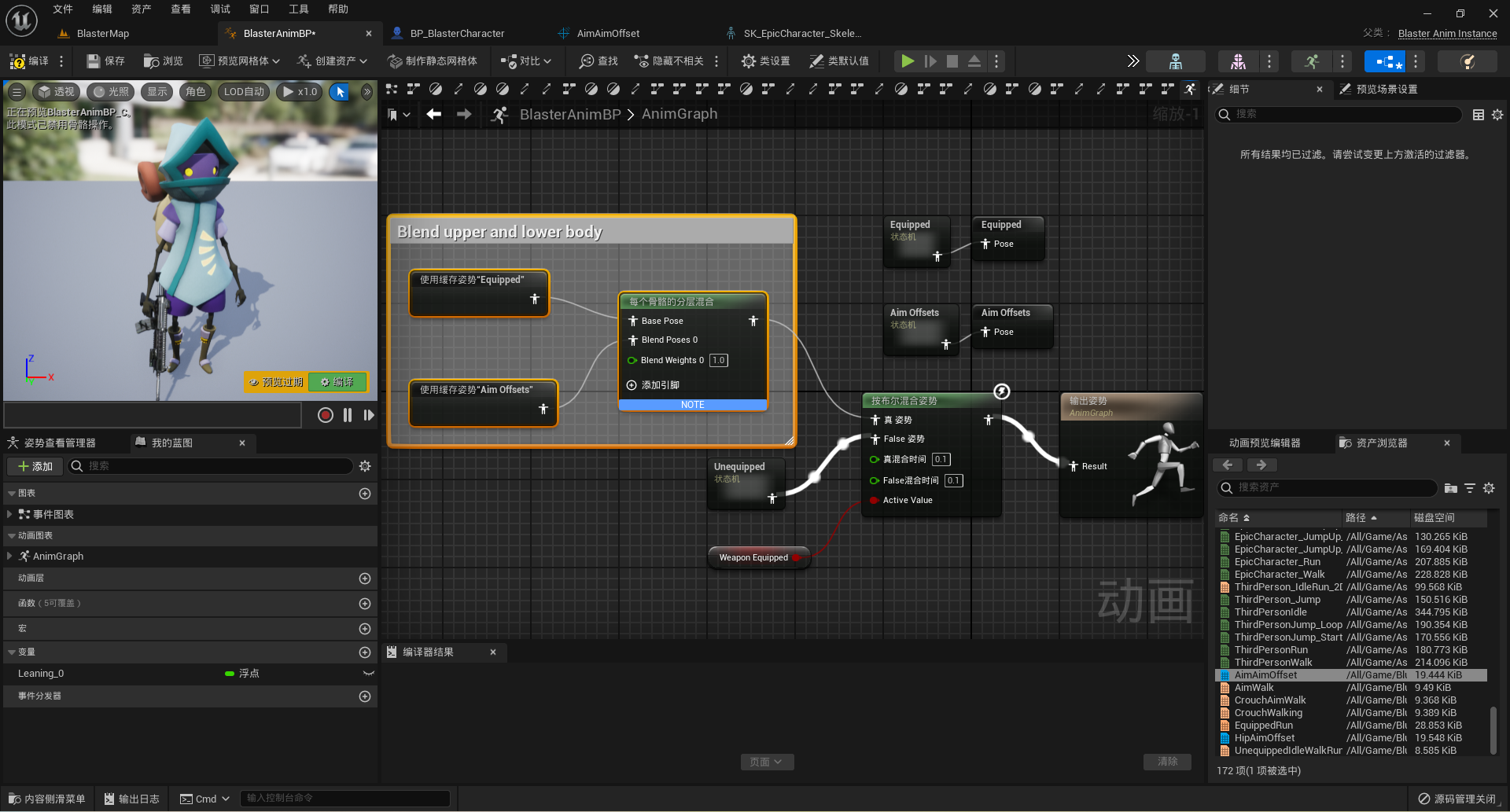
Task: Click the Clear (清除) button in compiler results
Action: coord(1167,762)
